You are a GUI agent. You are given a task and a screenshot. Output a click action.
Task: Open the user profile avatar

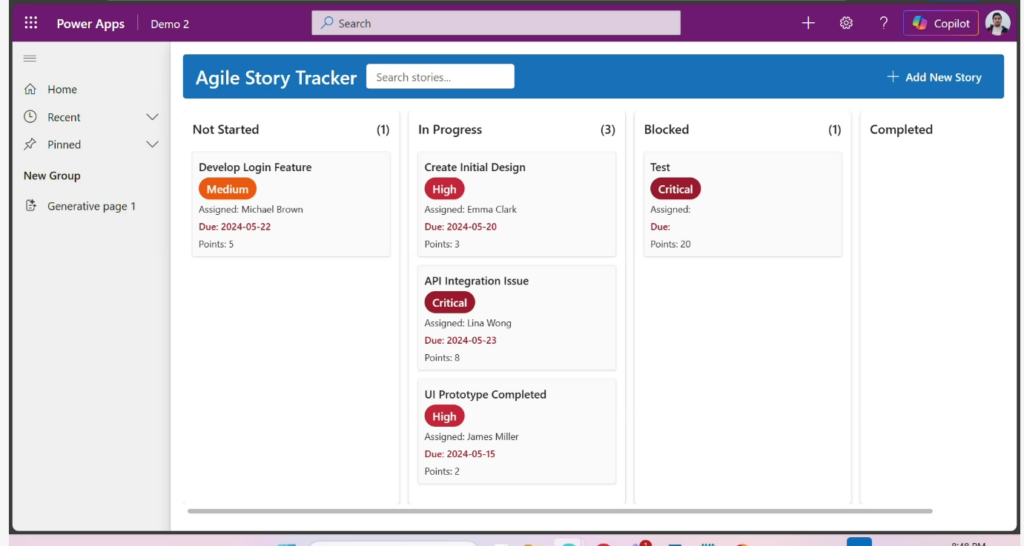[997, 23]
